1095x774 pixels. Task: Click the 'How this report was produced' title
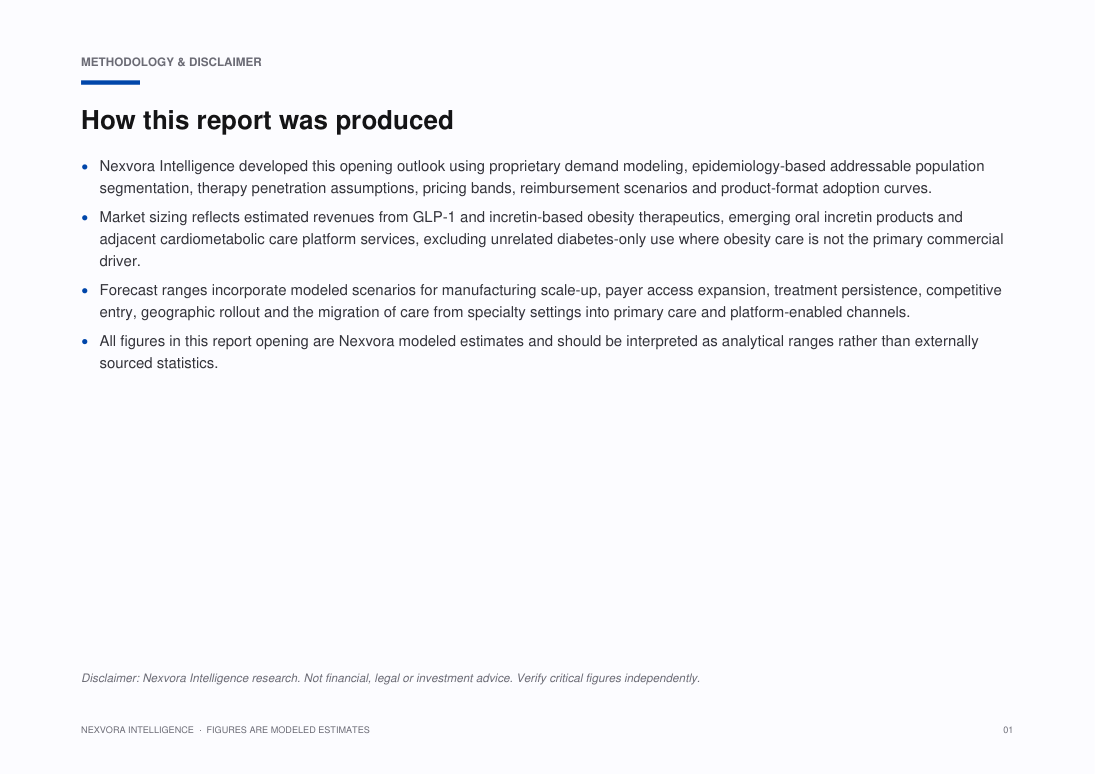tap(267, 120)
